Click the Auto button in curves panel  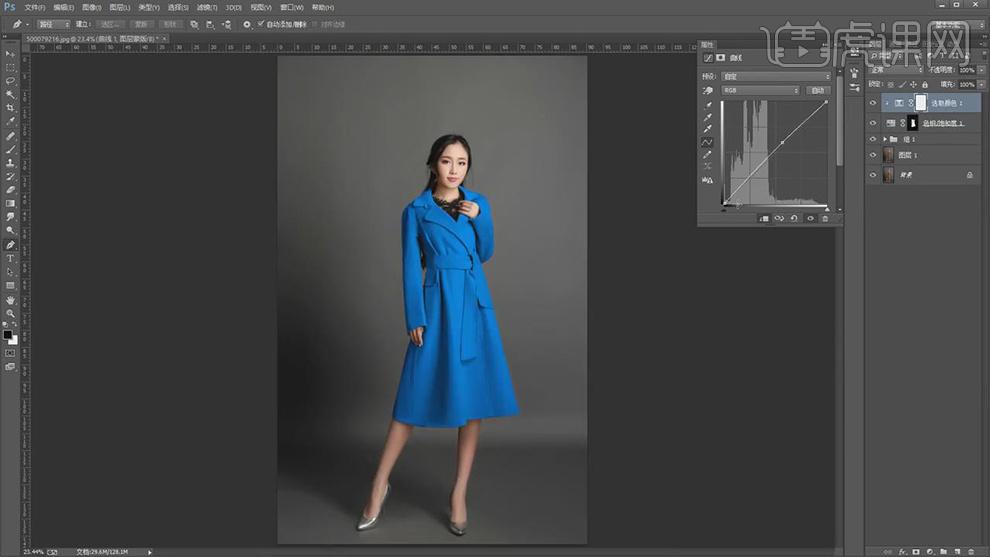(818, 90)
